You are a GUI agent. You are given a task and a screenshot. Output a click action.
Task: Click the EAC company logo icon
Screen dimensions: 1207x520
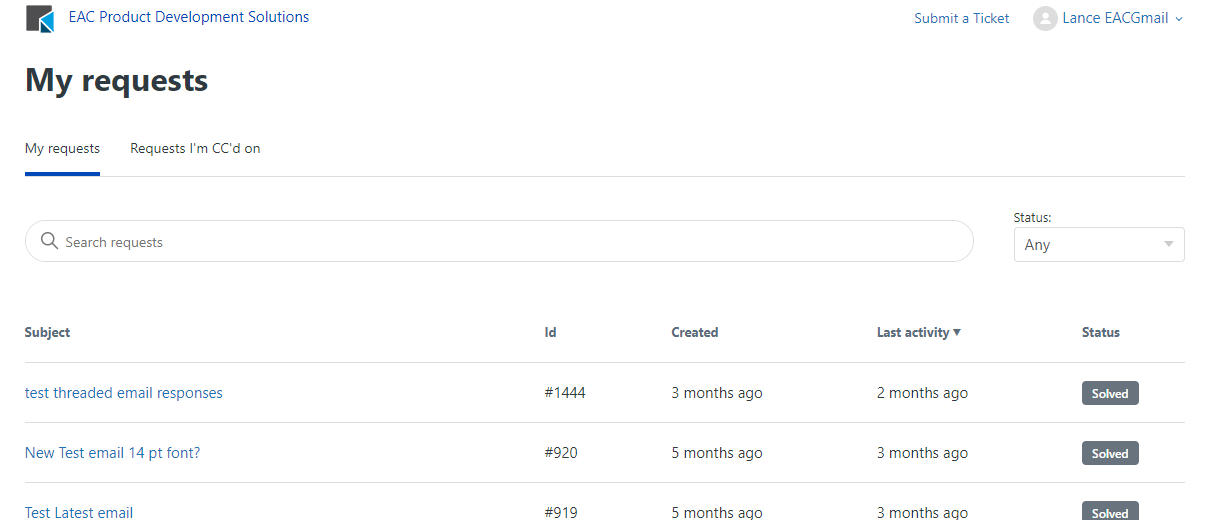[40, 19]
